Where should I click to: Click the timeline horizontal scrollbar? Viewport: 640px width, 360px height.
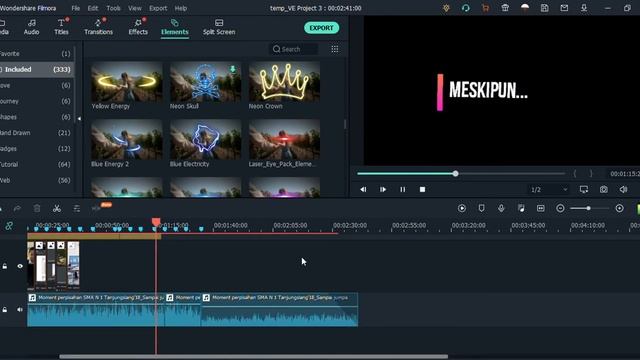[x=253, y=356]
